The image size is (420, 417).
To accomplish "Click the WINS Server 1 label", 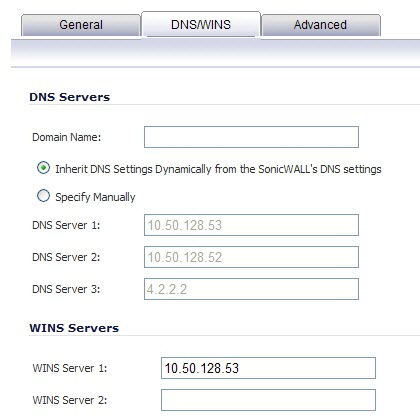I will (70, 368).
